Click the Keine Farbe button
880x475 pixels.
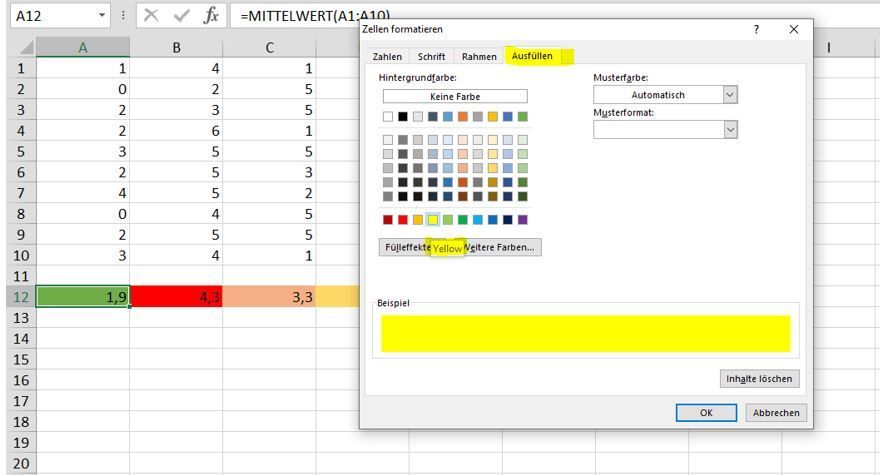coord(455,97)
